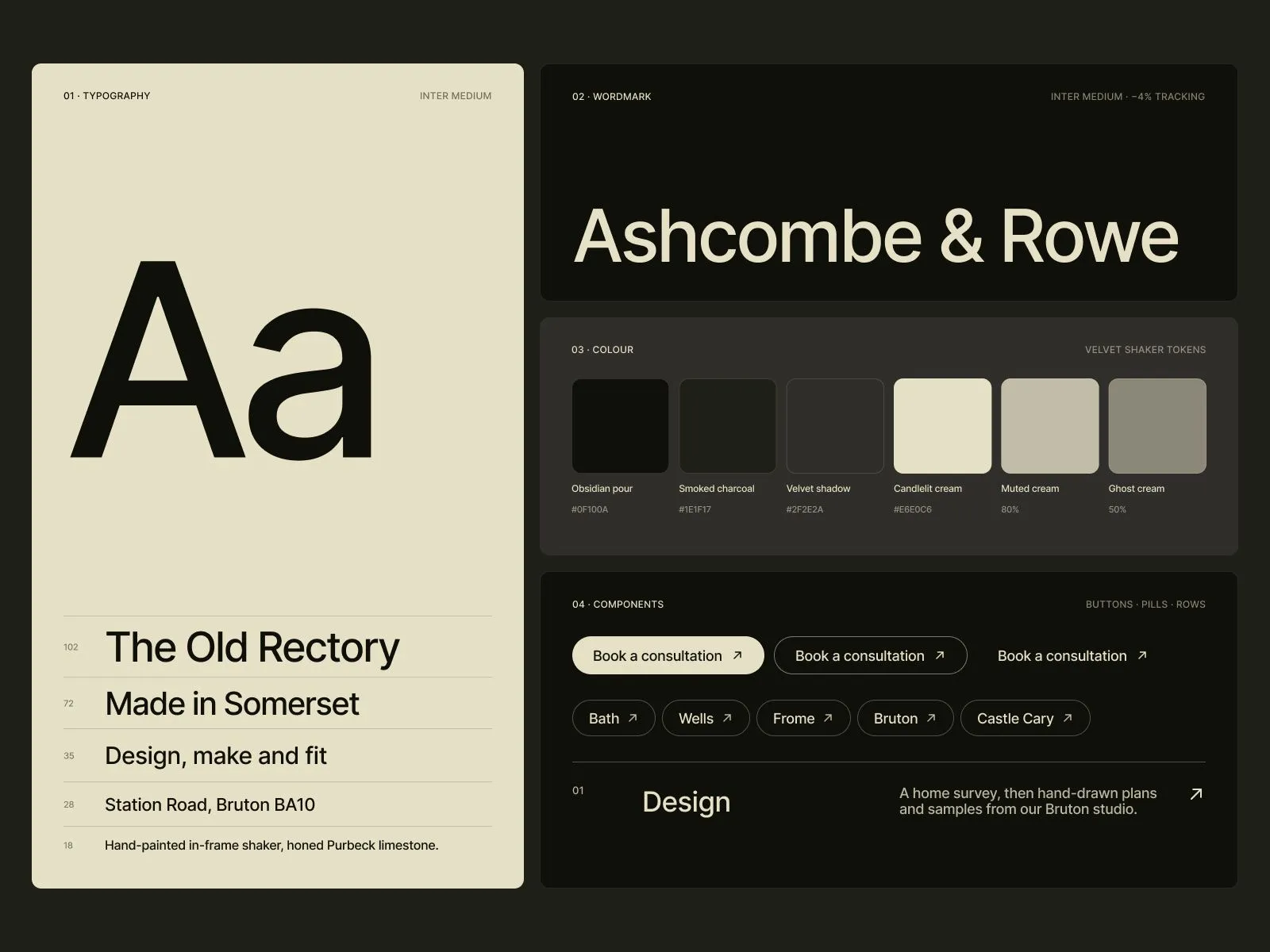Click the 01 · TYPOGRAPHY section label
Screen dimensions: 1270x952
(x=107, y=96)
